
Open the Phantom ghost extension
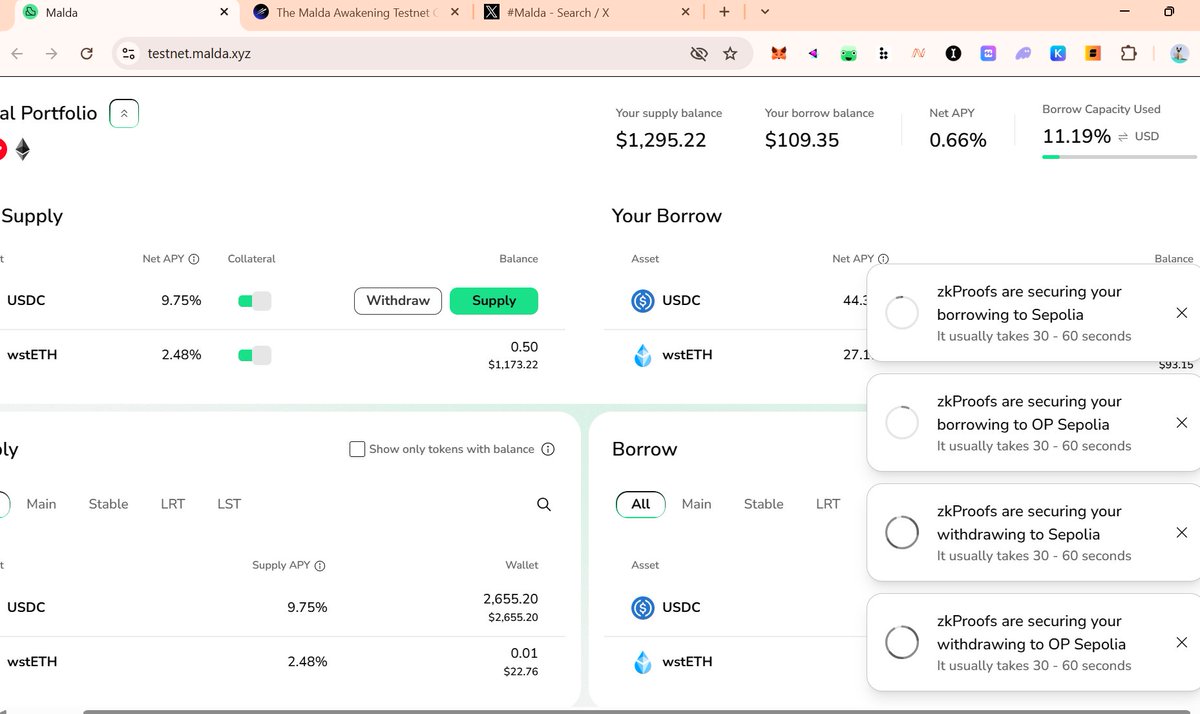1023,54
